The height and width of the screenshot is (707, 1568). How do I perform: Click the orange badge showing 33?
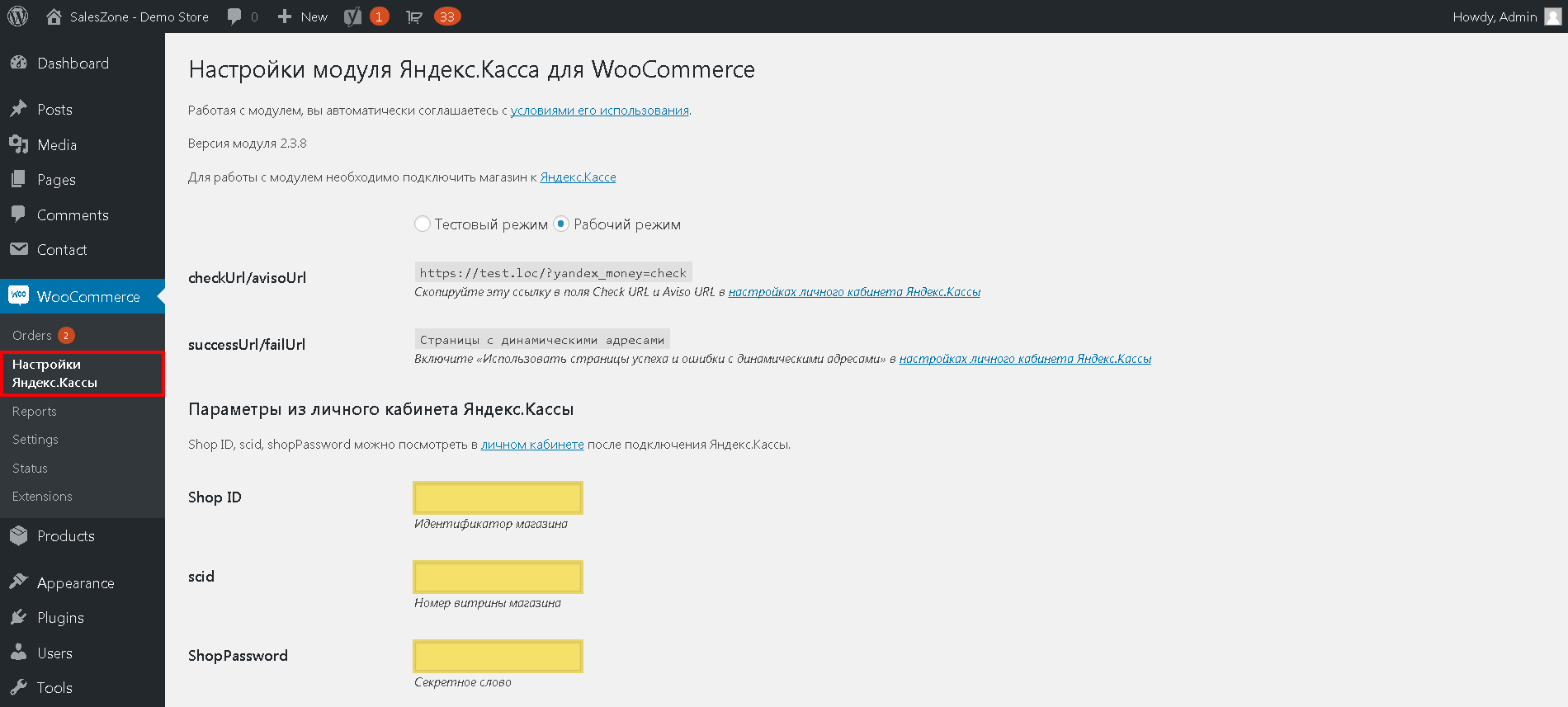point(447,16)
